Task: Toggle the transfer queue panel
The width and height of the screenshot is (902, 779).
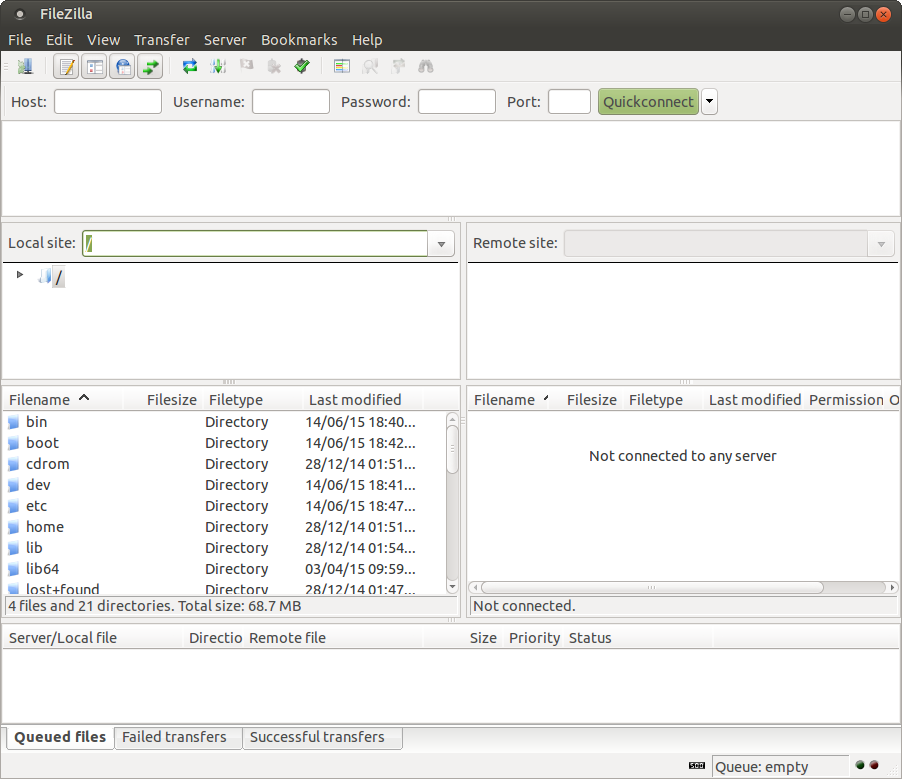Action: 151,66
